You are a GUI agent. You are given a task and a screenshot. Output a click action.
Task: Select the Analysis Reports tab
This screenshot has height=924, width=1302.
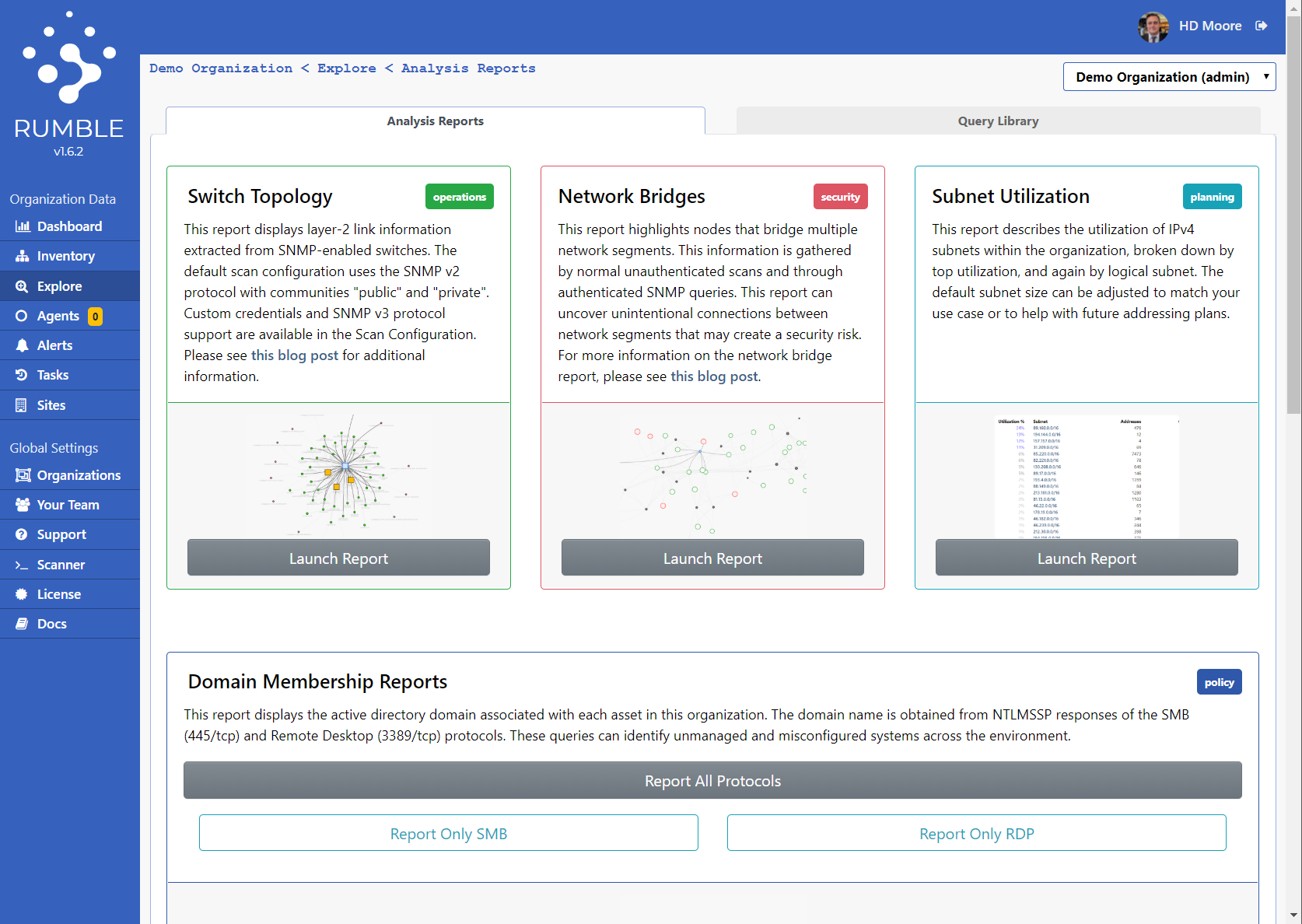click(x=436, y=121)
